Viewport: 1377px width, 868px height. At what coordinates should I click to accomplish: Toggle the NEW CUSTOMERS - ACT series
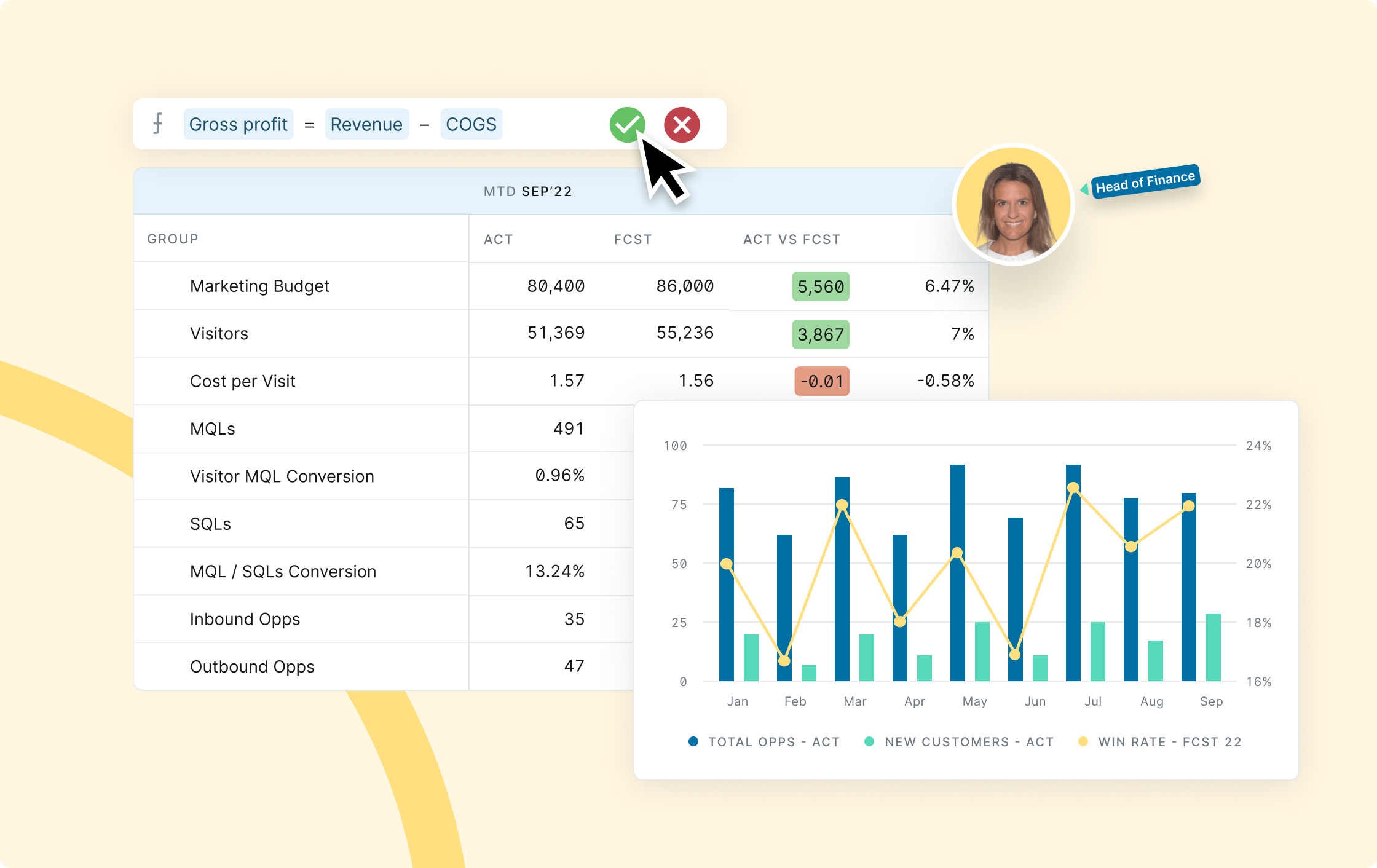tap(968, 741)
